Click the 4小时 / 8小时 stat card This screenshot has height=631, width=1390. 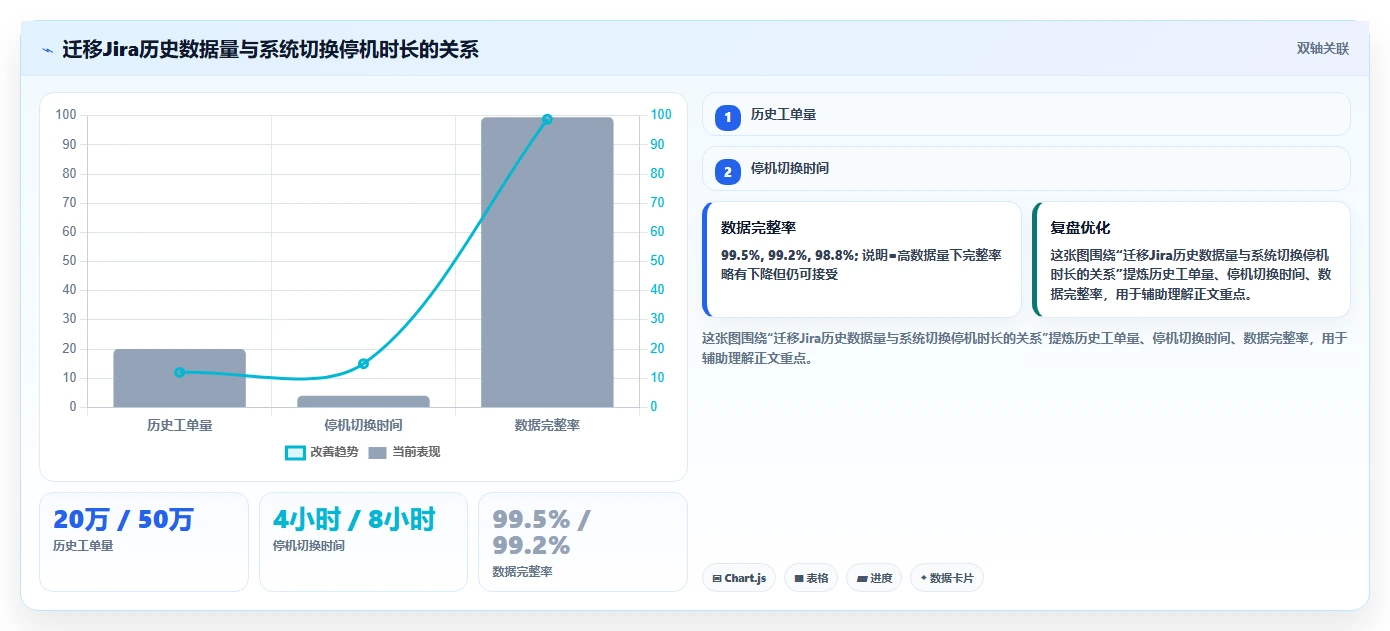[363, 542]
